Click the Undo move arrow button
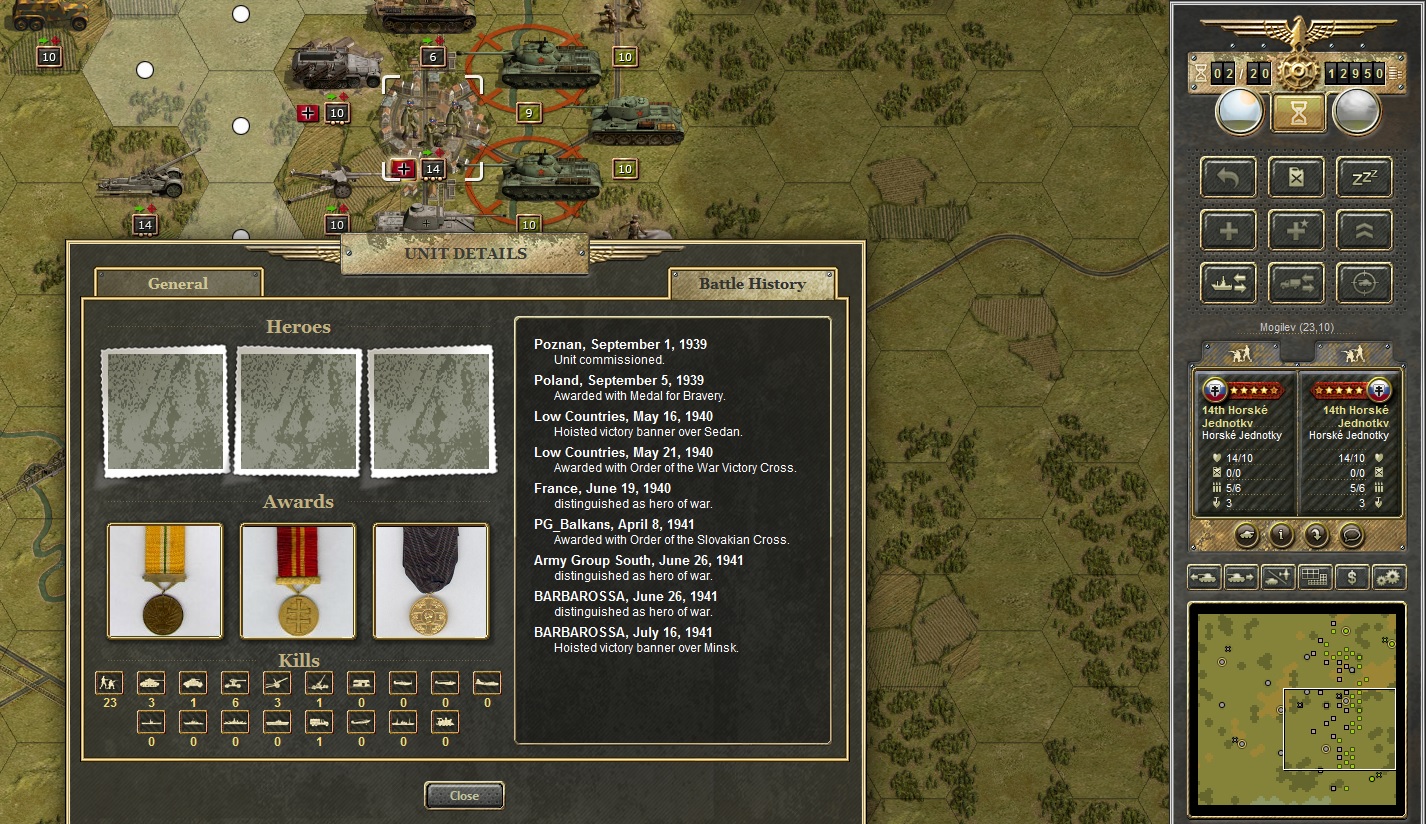 1229,178
